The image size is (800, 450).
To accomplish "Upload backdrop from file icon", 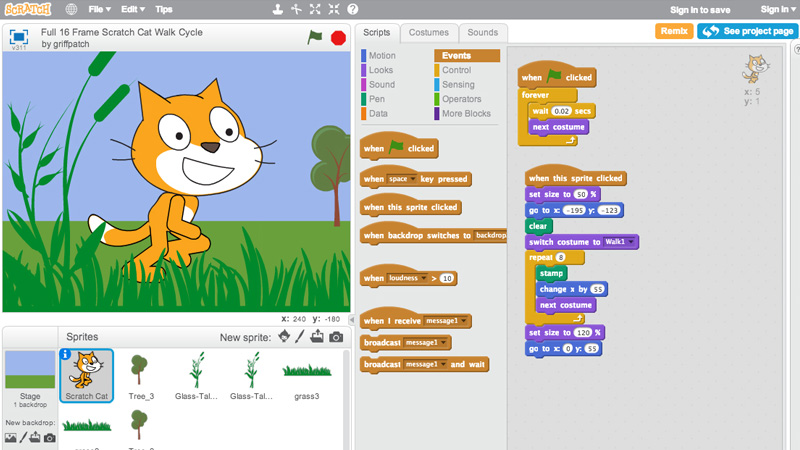I will pos(35,437).
